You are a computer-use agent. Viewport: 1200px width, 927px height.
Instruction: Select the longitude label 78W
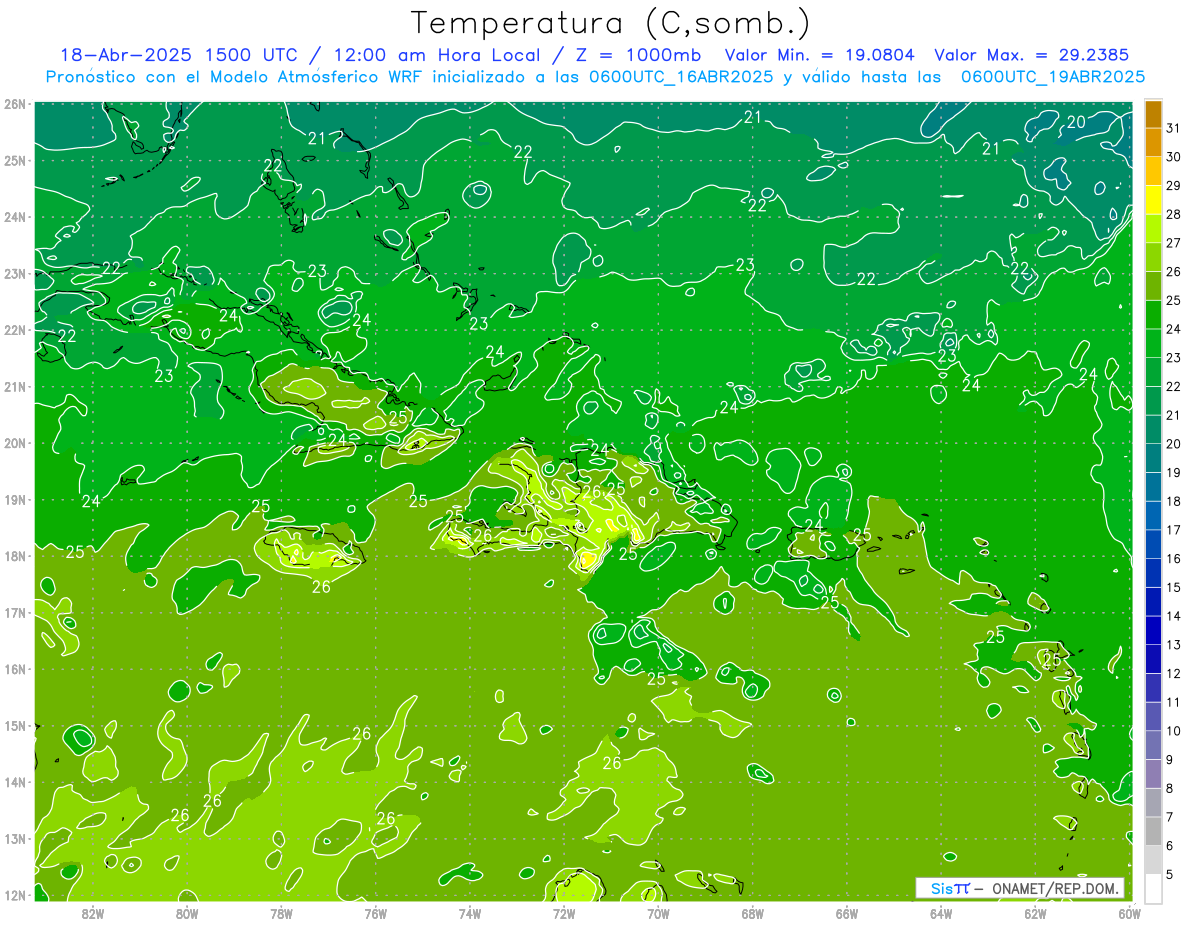point(281,913)
